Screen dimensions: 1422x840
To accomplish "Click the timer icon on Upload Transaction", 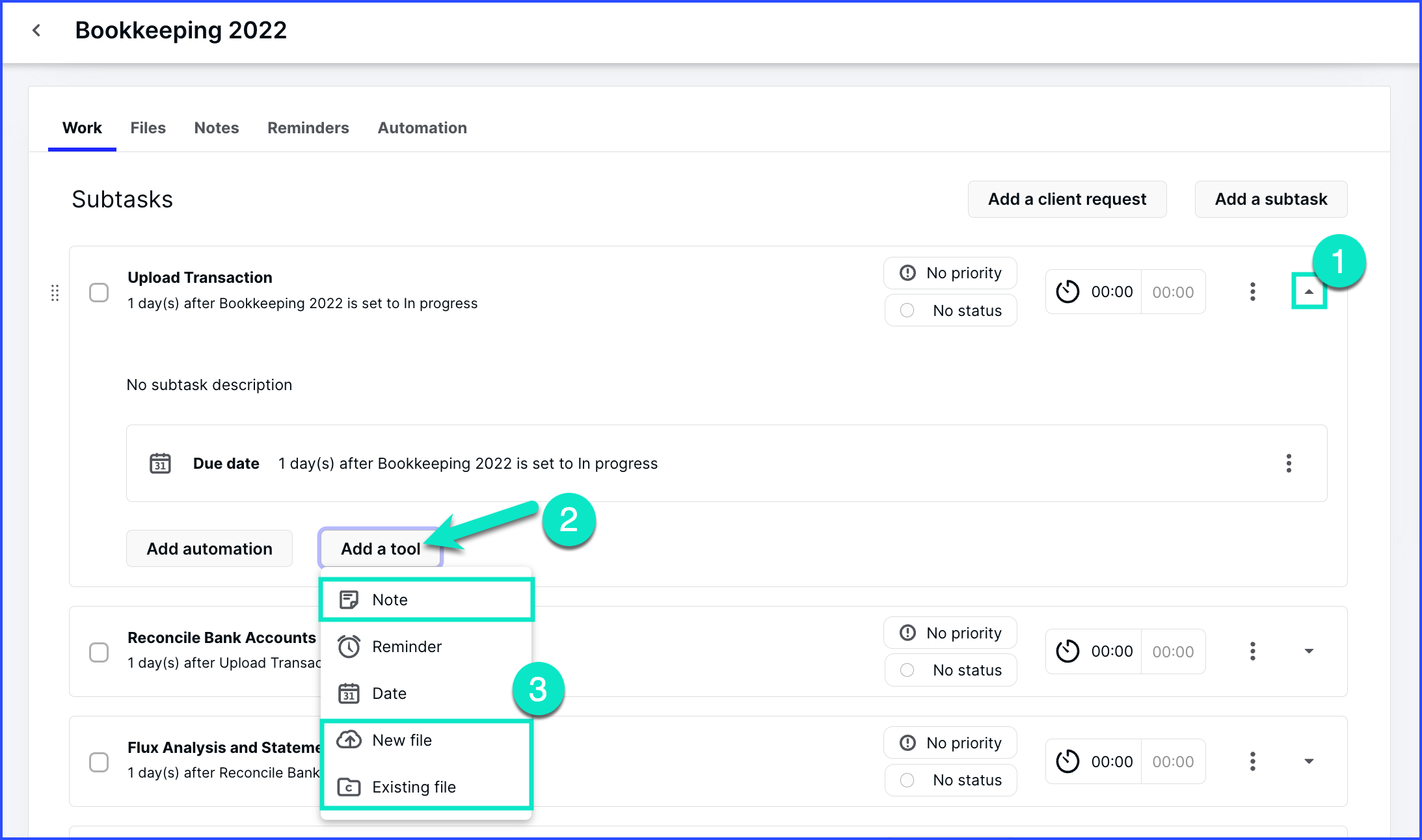I will pyautogui.click(x=1067, y=292).
